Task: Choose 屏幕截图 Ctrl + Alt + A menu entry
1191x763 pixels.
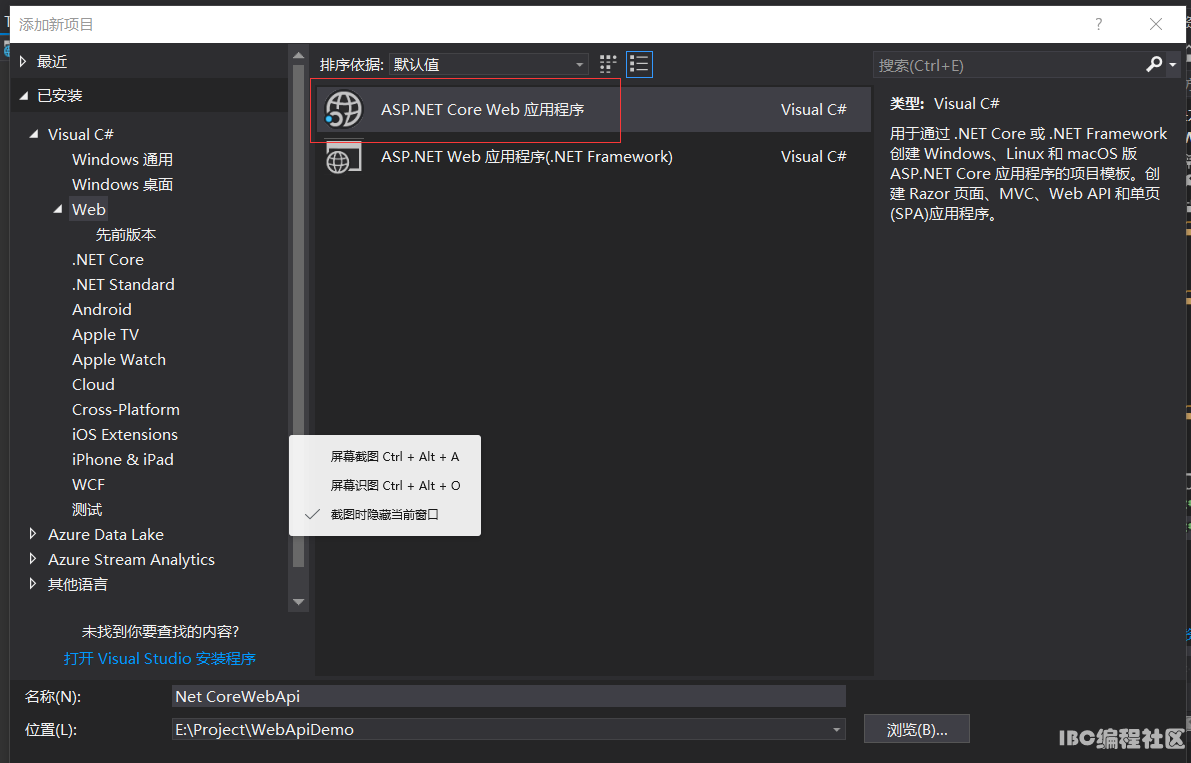Action: [384, 456]
